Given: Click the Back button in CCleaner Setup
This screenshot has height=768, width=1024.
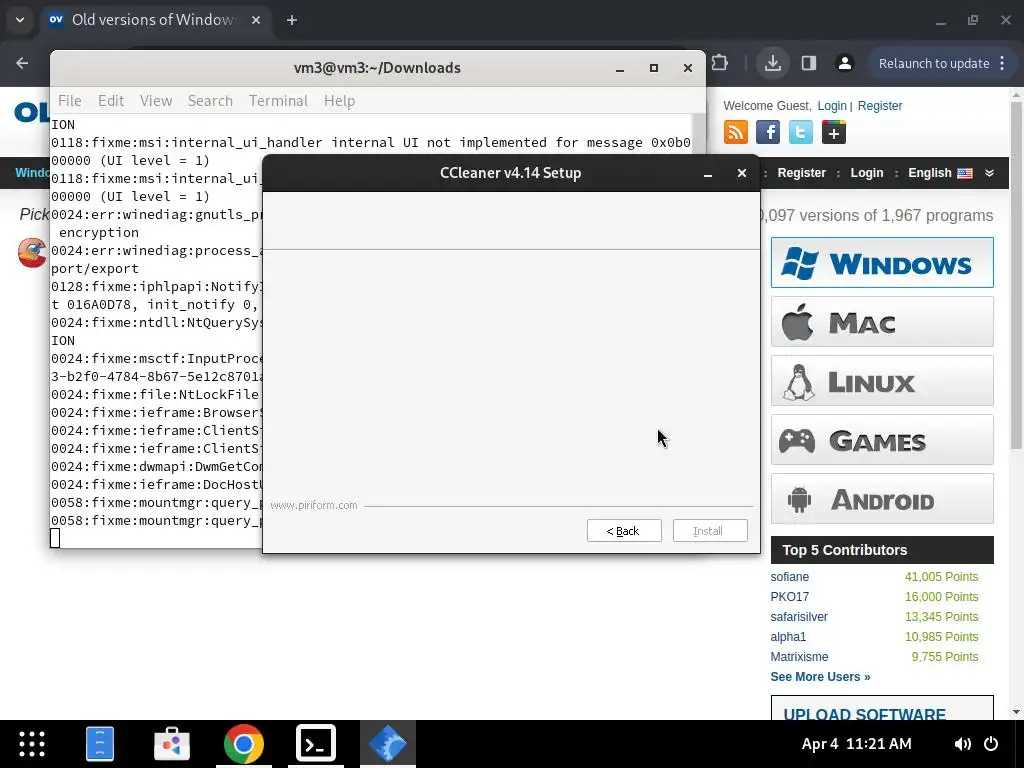Looking at the screenshot, I should [624, 531].
